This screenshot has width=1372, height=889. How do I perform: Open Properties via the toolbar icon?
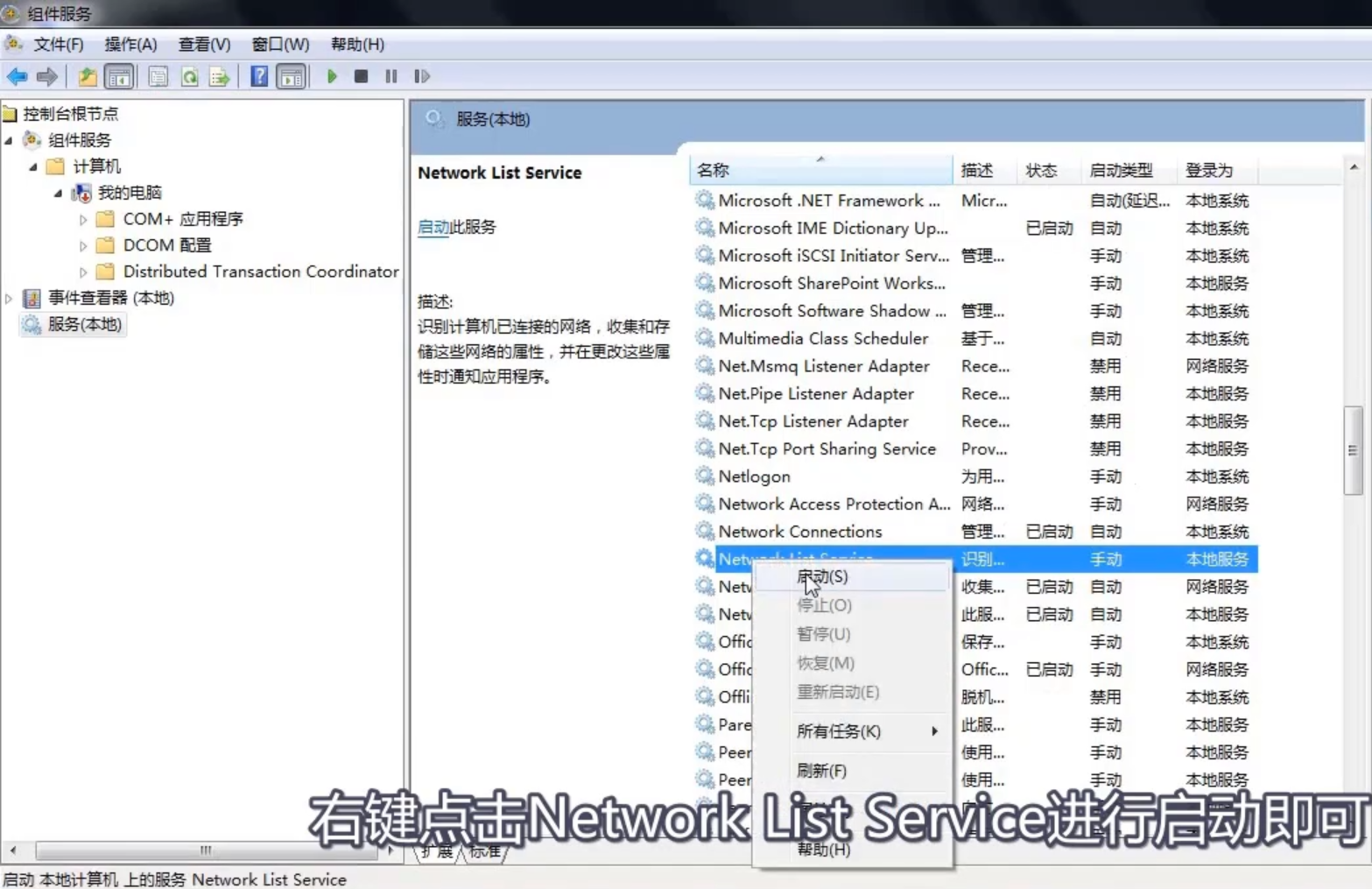[158, 76]
